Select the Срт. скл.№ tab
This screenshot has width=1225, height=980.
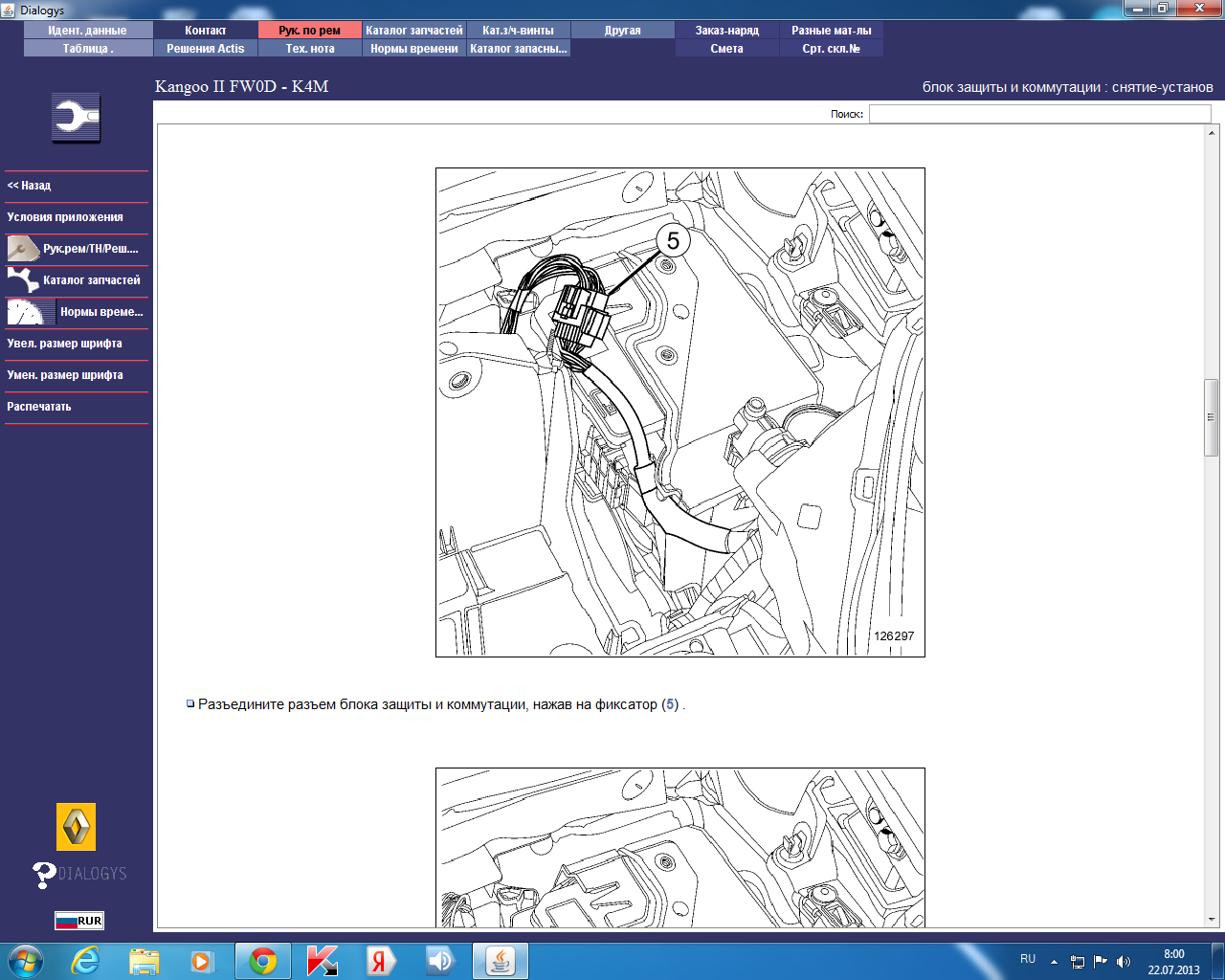coord(832,49)
